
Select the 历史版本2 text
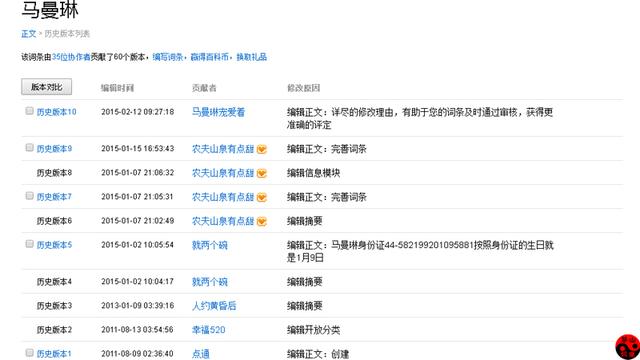[x=54, y=330]
